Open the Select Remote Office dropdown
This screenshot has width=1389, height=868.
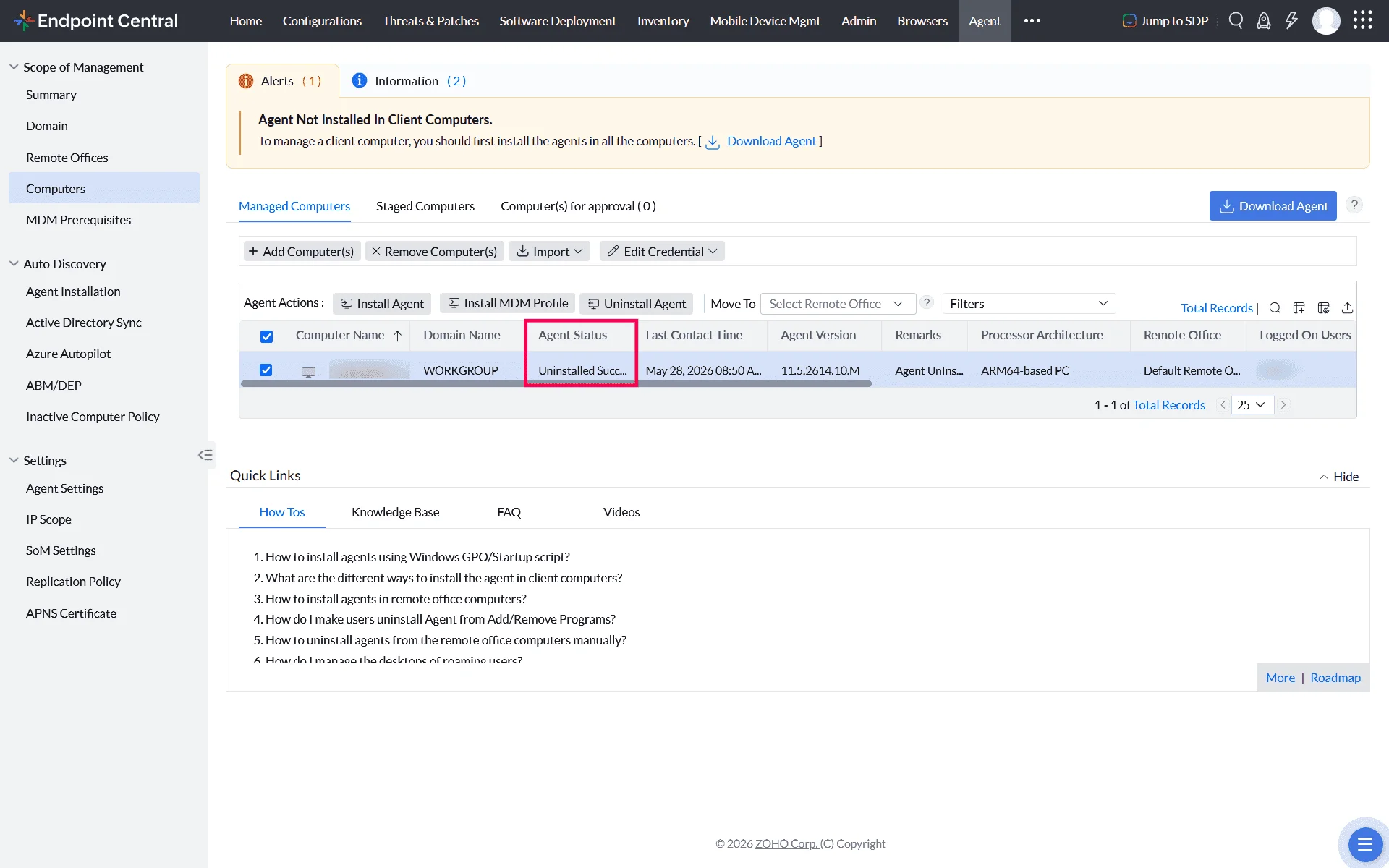[x=838, y=304]
